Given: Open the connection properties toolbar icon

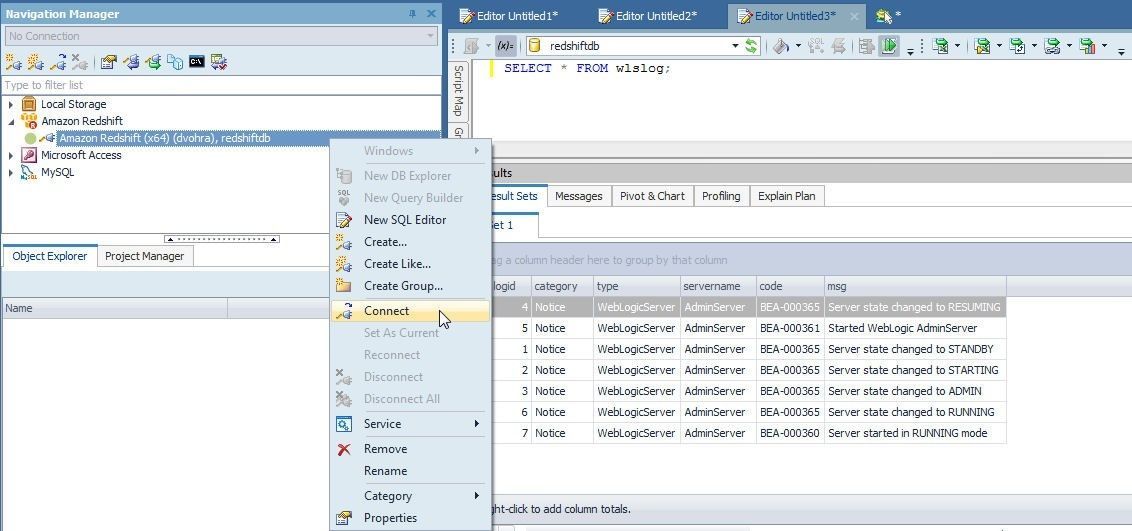Looking at the screenshot, I should pos(108,62).
